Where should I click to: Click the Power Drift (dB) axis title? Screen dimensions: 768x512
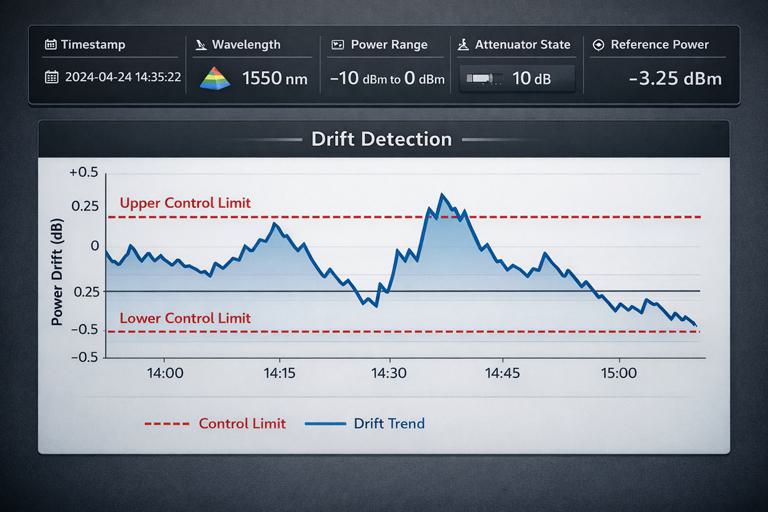tap(57, 272)
